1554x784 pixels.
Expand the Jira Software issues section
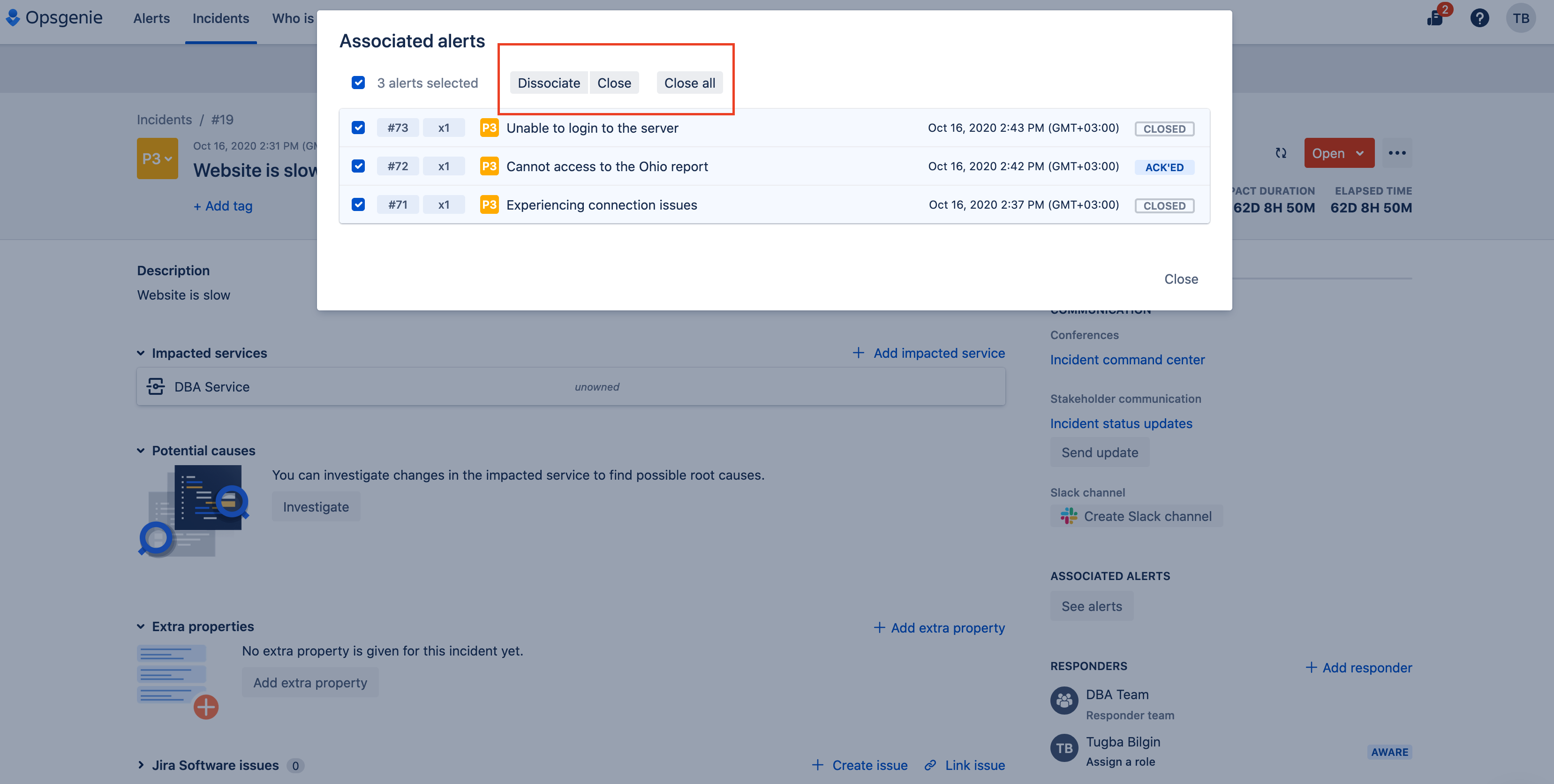(x=141, y=765)
